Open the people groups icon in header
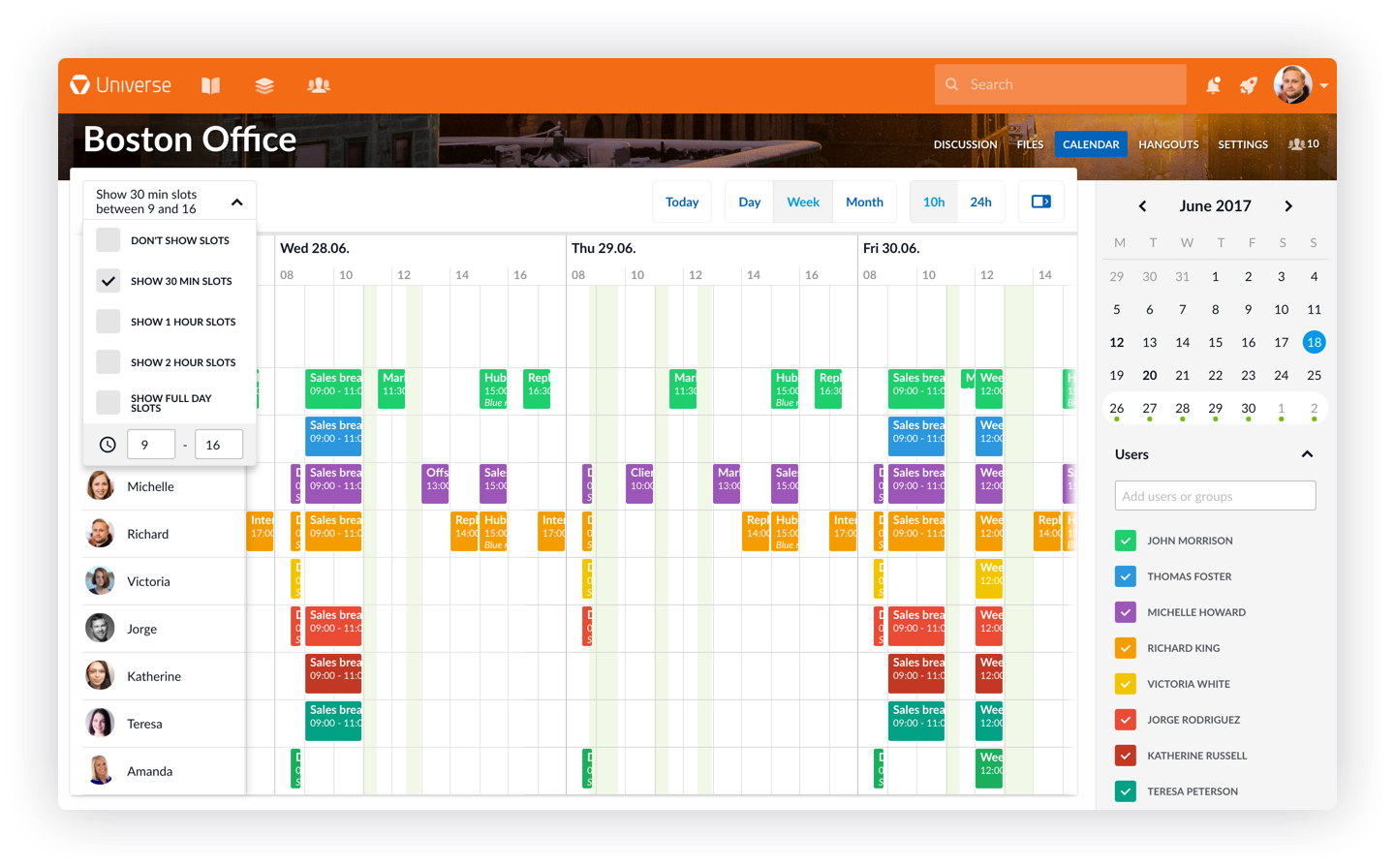This screenshot has width=1395, height=868. [319, 85]
